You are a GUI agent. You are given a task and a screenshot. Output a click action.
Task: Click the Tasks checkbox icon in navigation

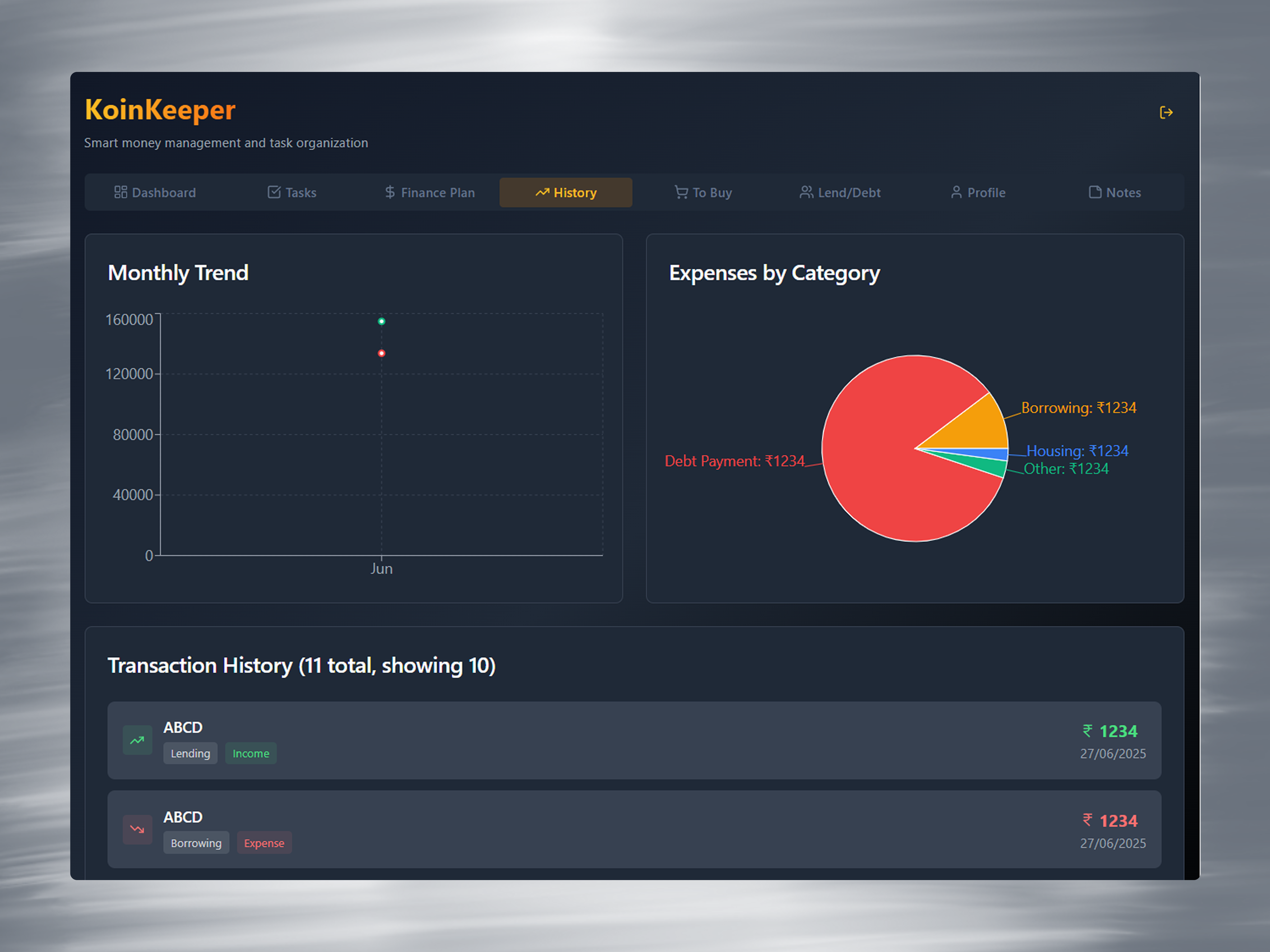coord(274,192)
